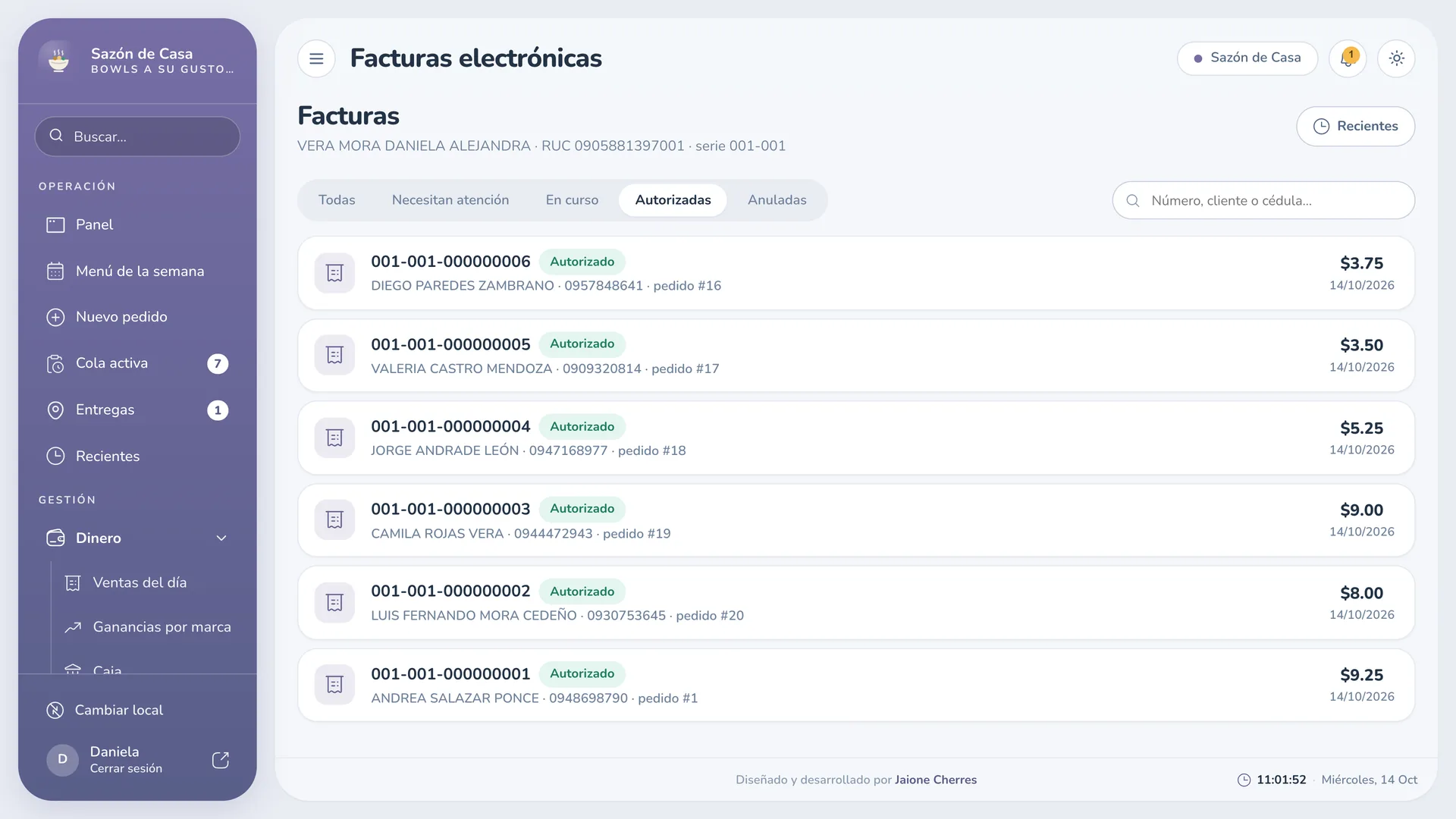
Task: Click Entregas badge showing 1
Action: pyautogui.click(x=218, y=410)
